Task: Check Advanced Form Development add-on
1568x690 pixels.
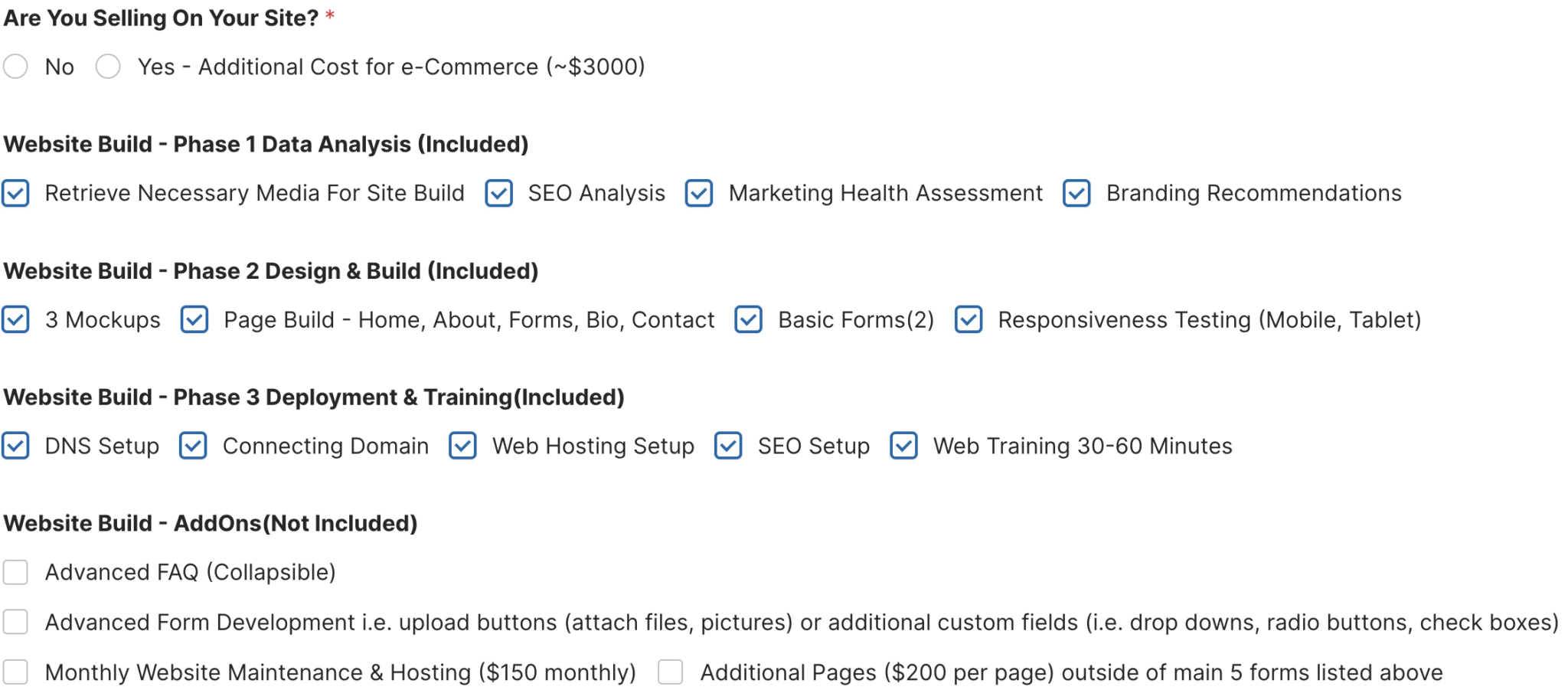Action: click(x=15, y=622)
